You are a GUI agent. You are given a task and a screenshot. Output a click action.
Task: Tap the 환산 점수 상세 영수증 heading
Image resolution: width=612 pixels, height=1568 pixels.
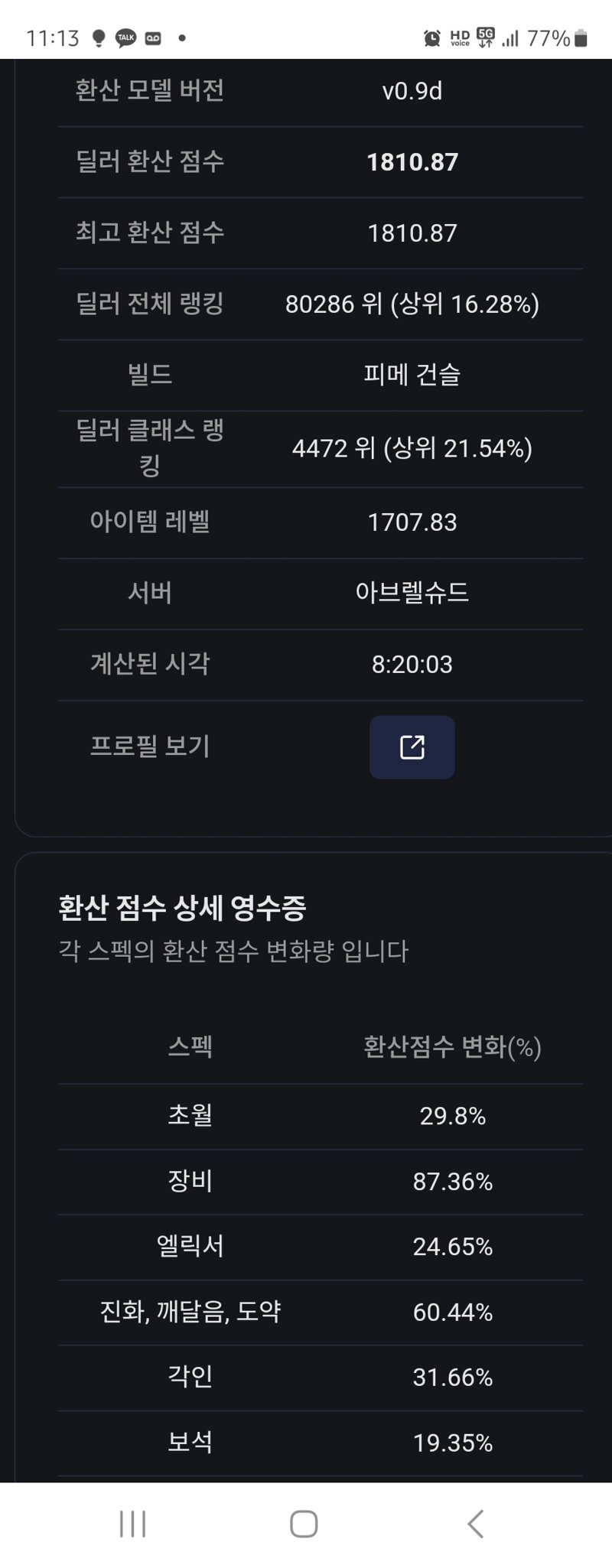click(x=182, y=908)
